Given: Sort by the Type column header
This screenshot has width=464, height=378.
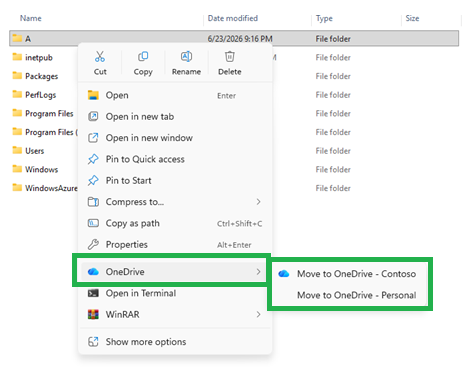Looking at the screenshot, I should (324, 19).
